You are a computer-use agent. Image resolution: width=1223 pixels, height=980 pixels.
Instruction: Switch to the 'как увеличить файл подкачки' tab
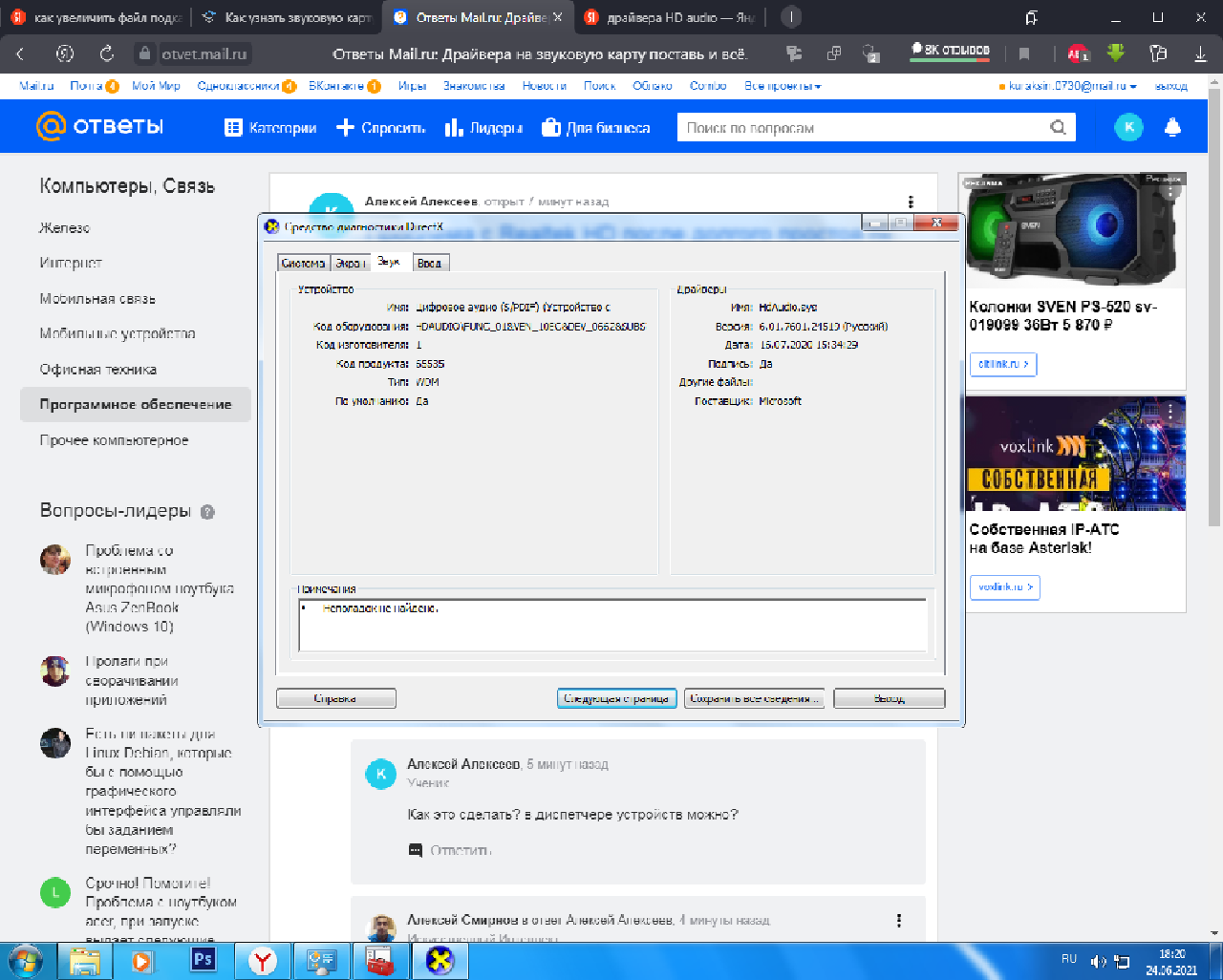coord(95,17)
